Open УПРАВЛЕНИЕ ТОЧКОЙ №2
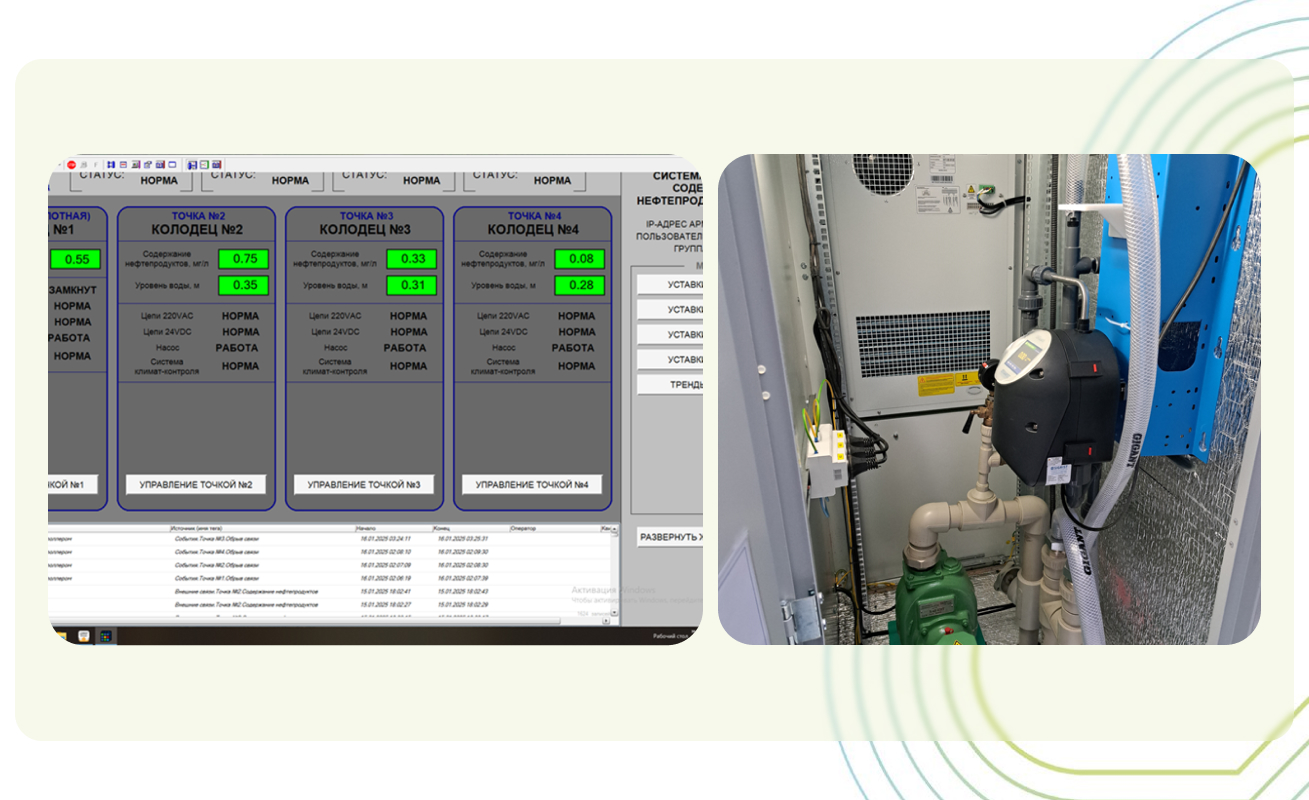This screenshot has height=800, width=1309. [x=196, y=485]
